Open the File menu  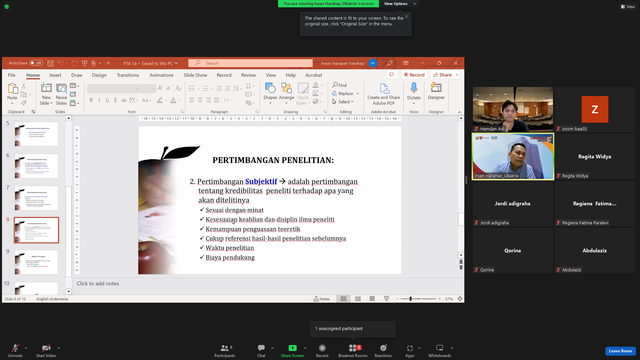(11, 75)
